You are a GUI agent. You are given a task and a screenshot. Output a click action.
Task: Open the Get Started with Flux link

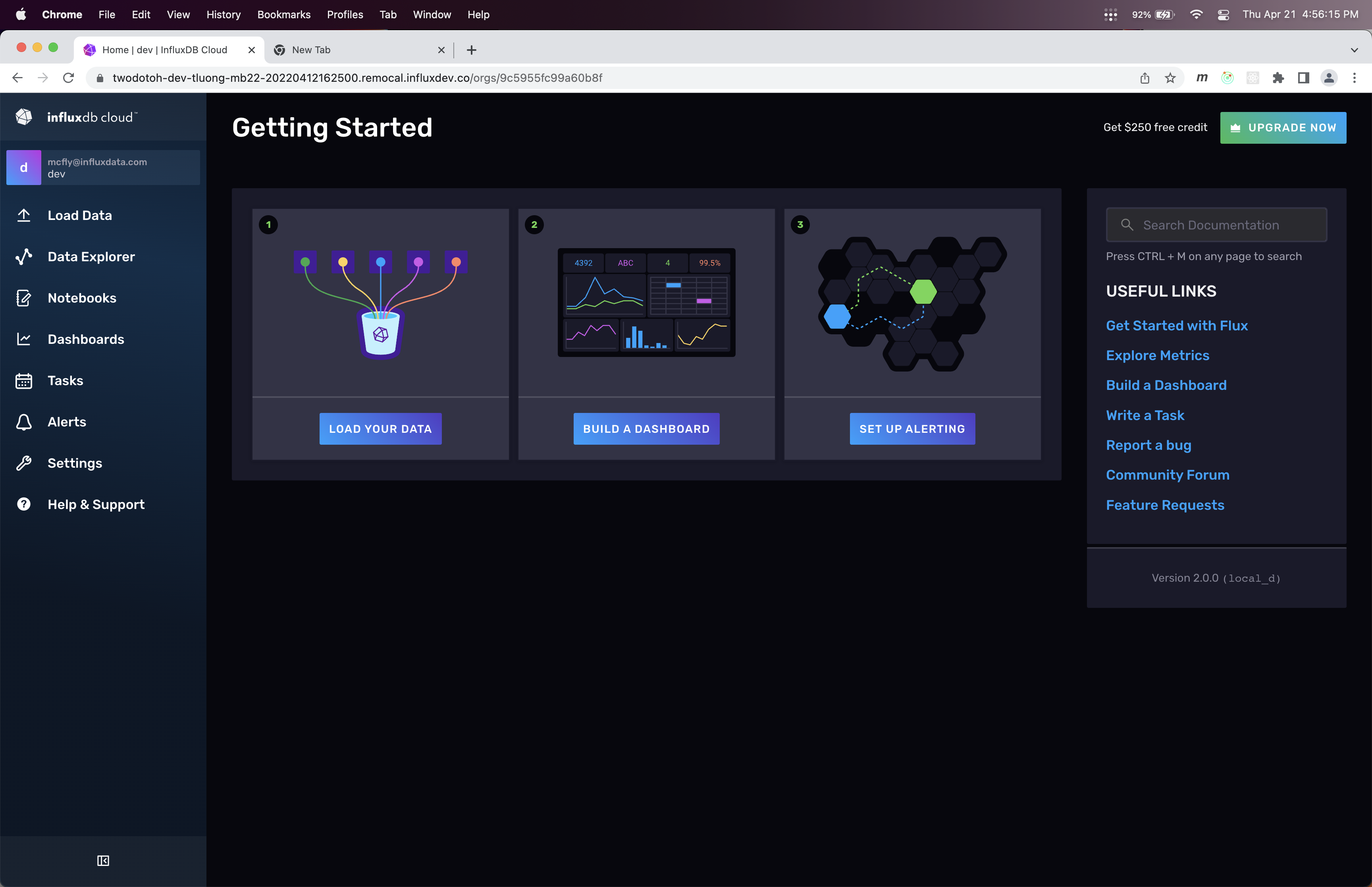tap(1176, 326)
